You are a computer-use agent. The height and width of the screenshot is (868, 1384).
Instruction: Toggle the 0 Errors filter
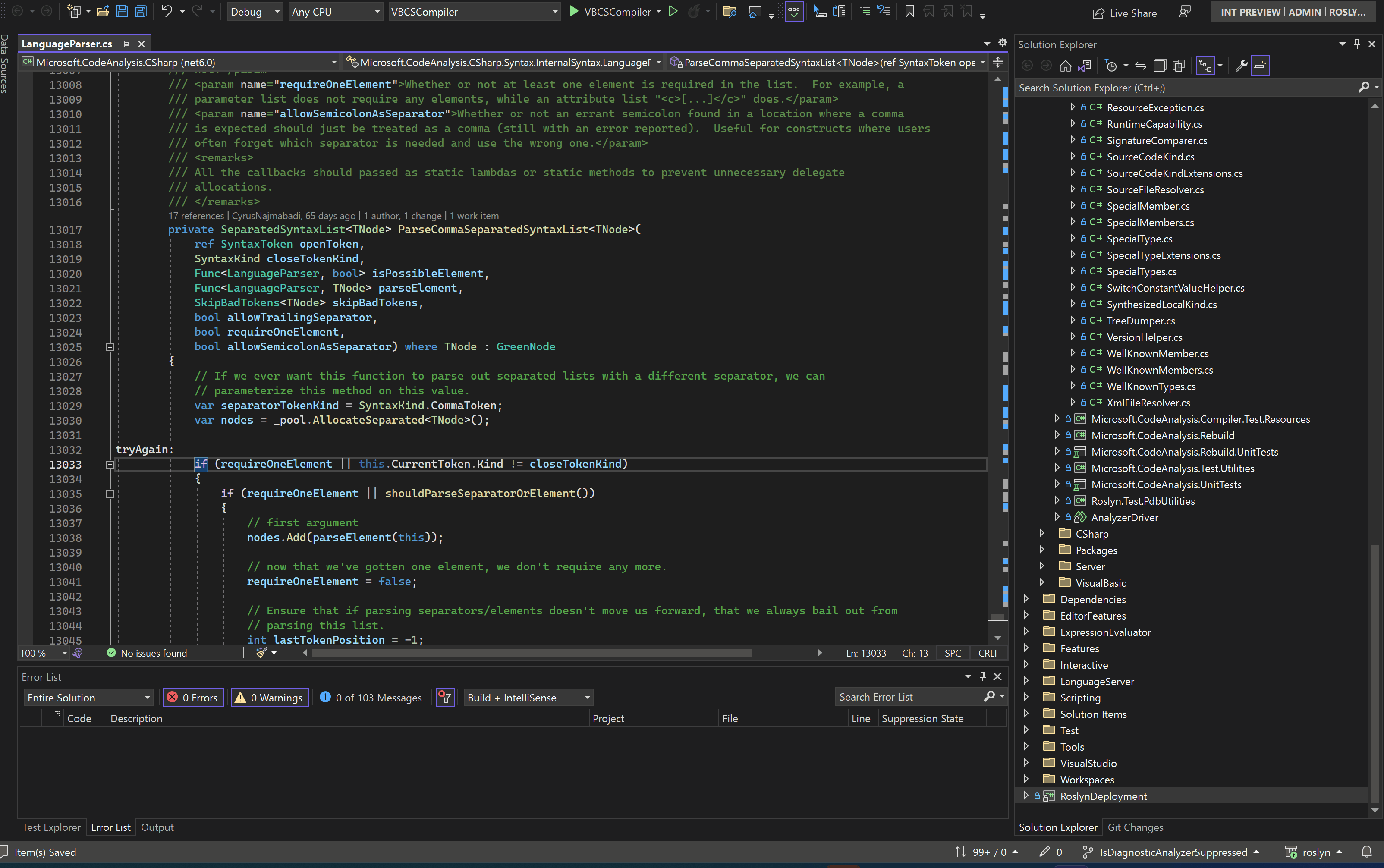tap(193, 697)
